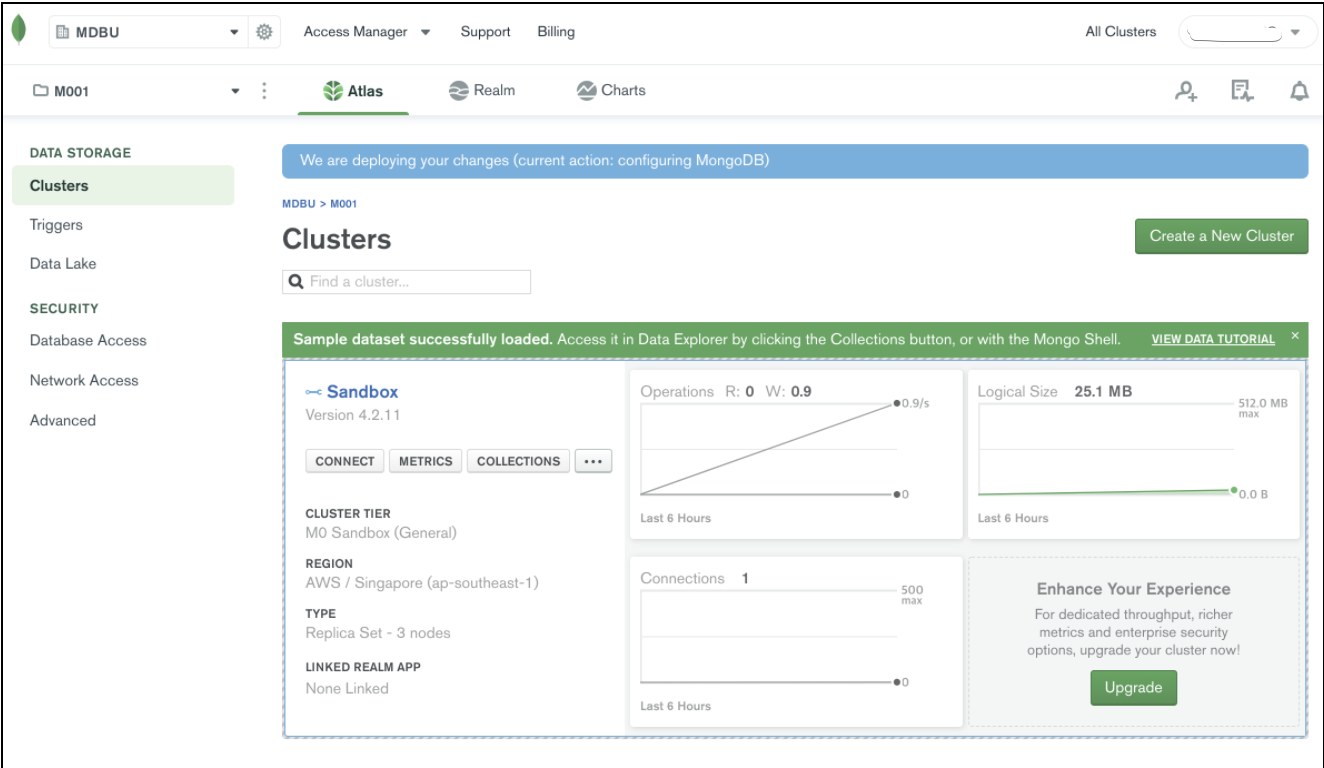Click the METRICS button
This screenshot has height=768, width=1324.
pyautogui.click(x=426, y=461)
